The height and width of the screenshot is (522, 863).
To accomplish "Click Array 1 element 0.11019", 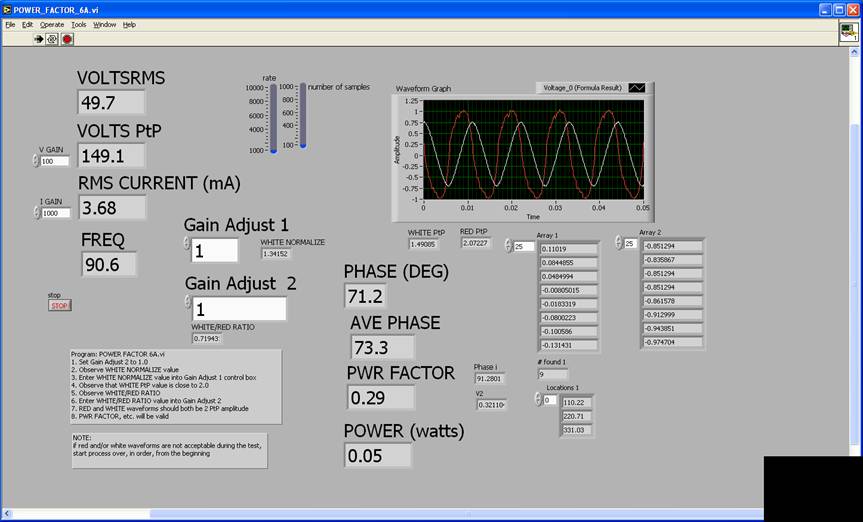I will coord(569,249).
